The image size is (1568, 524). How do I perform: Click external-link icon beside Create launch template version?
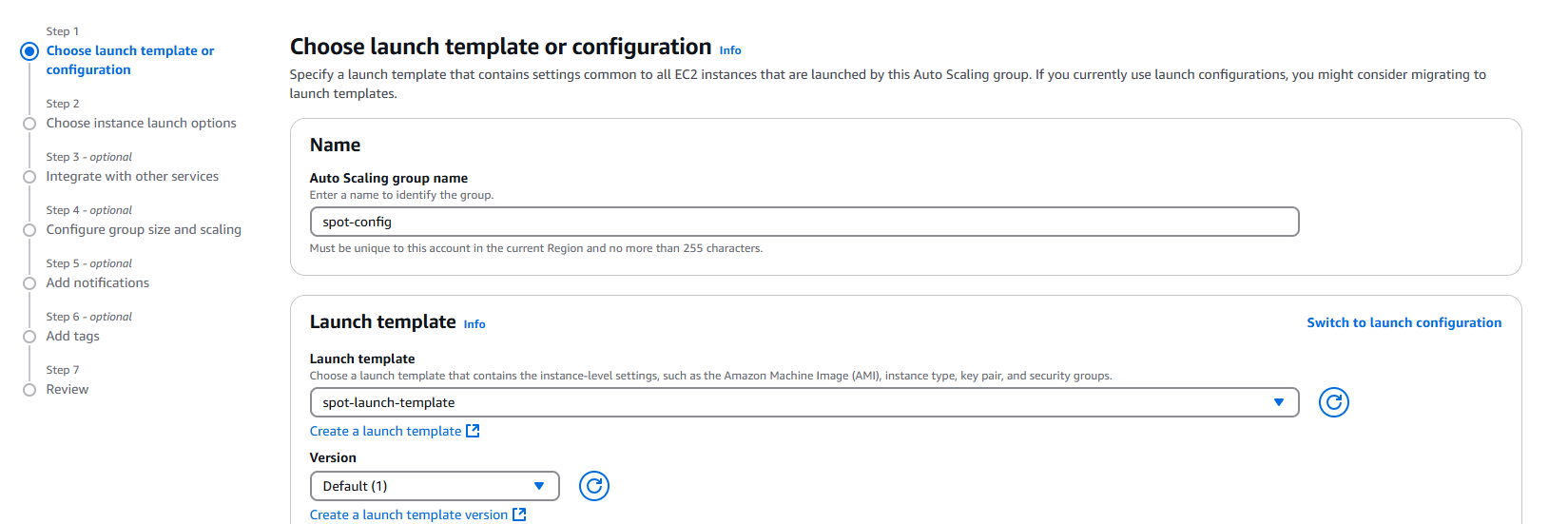tap(519, 514)
